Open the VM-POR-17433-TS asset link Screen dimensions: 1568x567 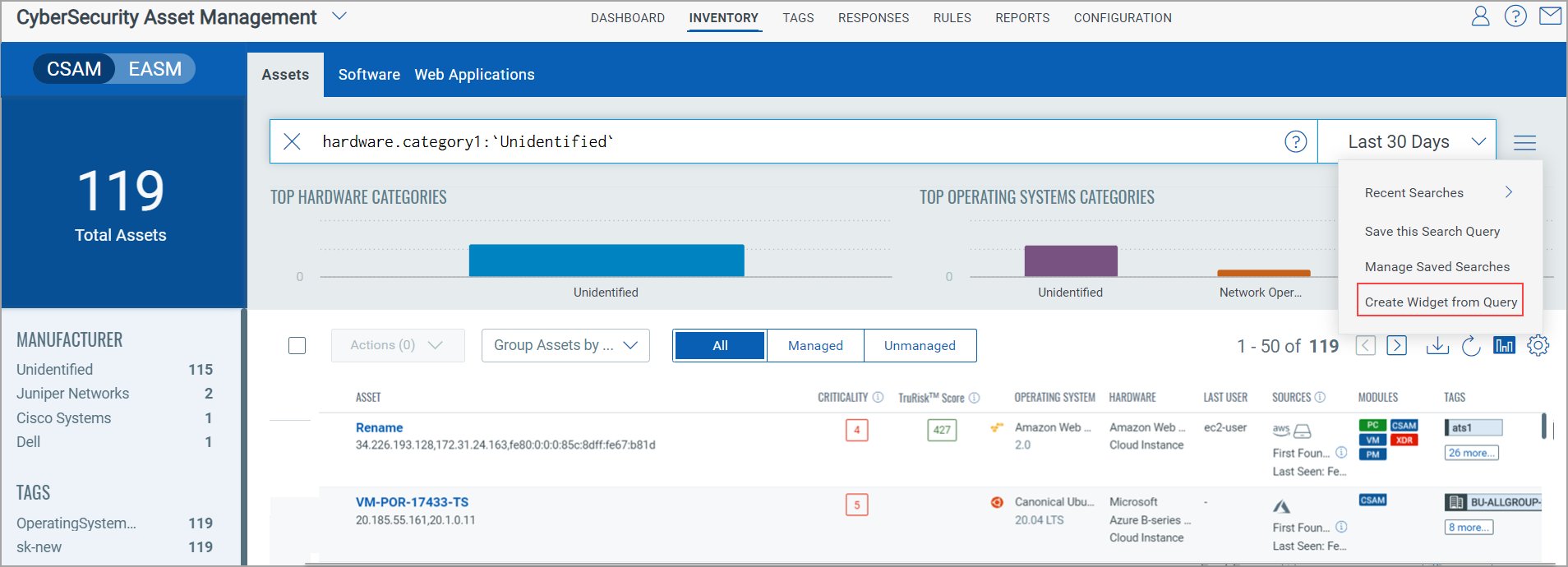[412, 502]
